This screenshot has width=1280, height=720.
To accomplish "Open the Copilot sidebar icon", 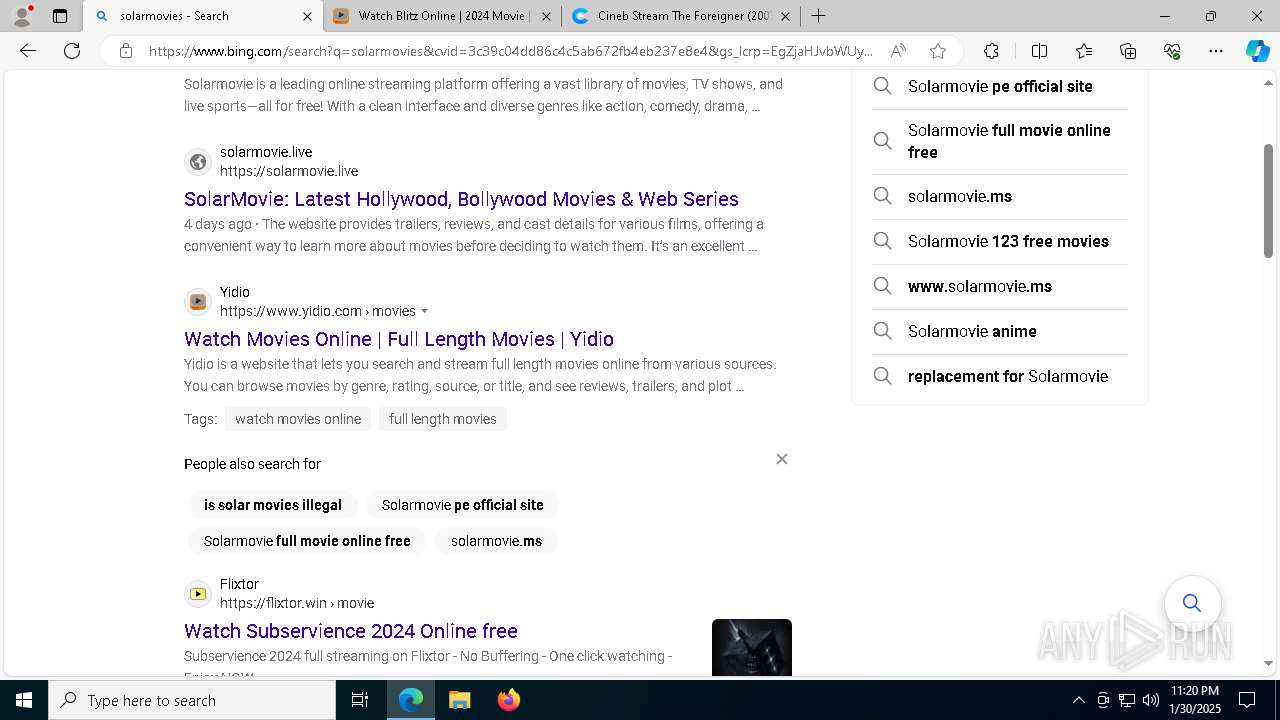I will point(1257,51).
